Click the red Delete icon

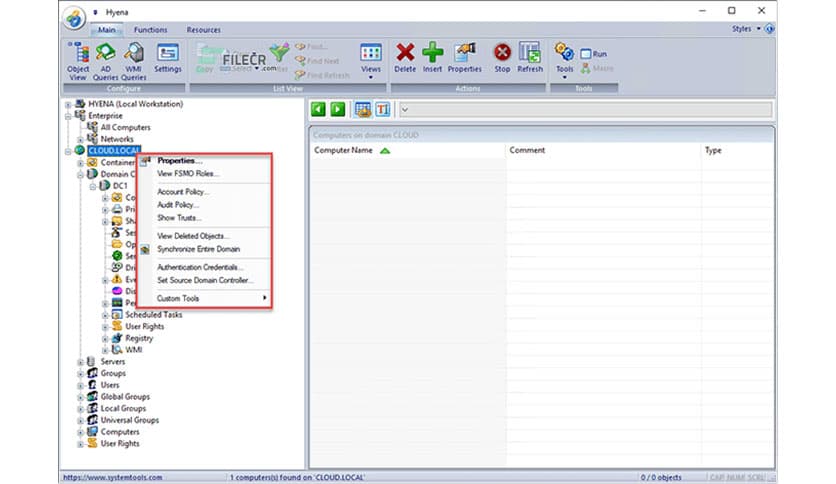coord(405,52)
